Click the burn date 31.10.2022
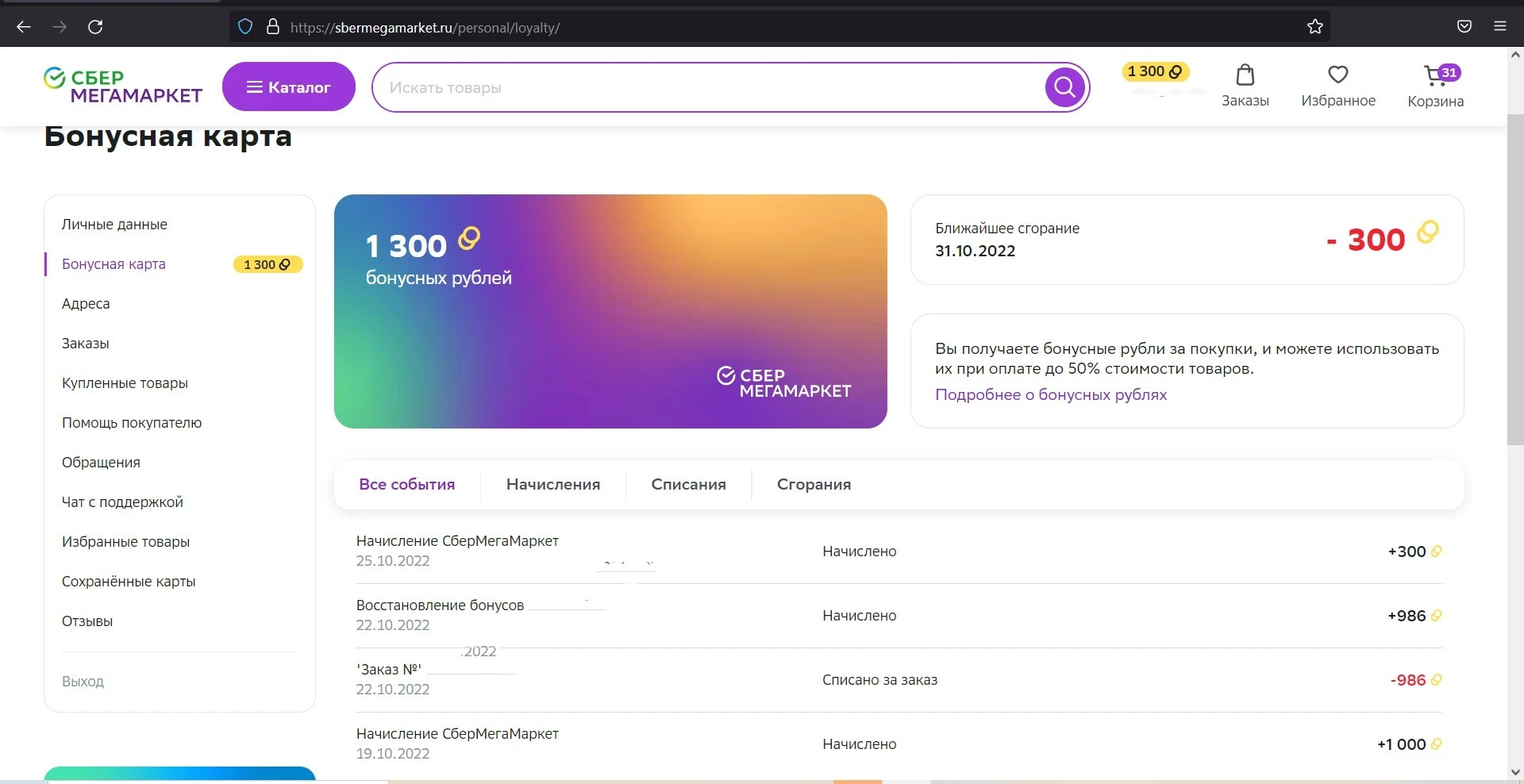Image resolution: width=1524 pixels, height=784 pixels. [x=975, y=251]
